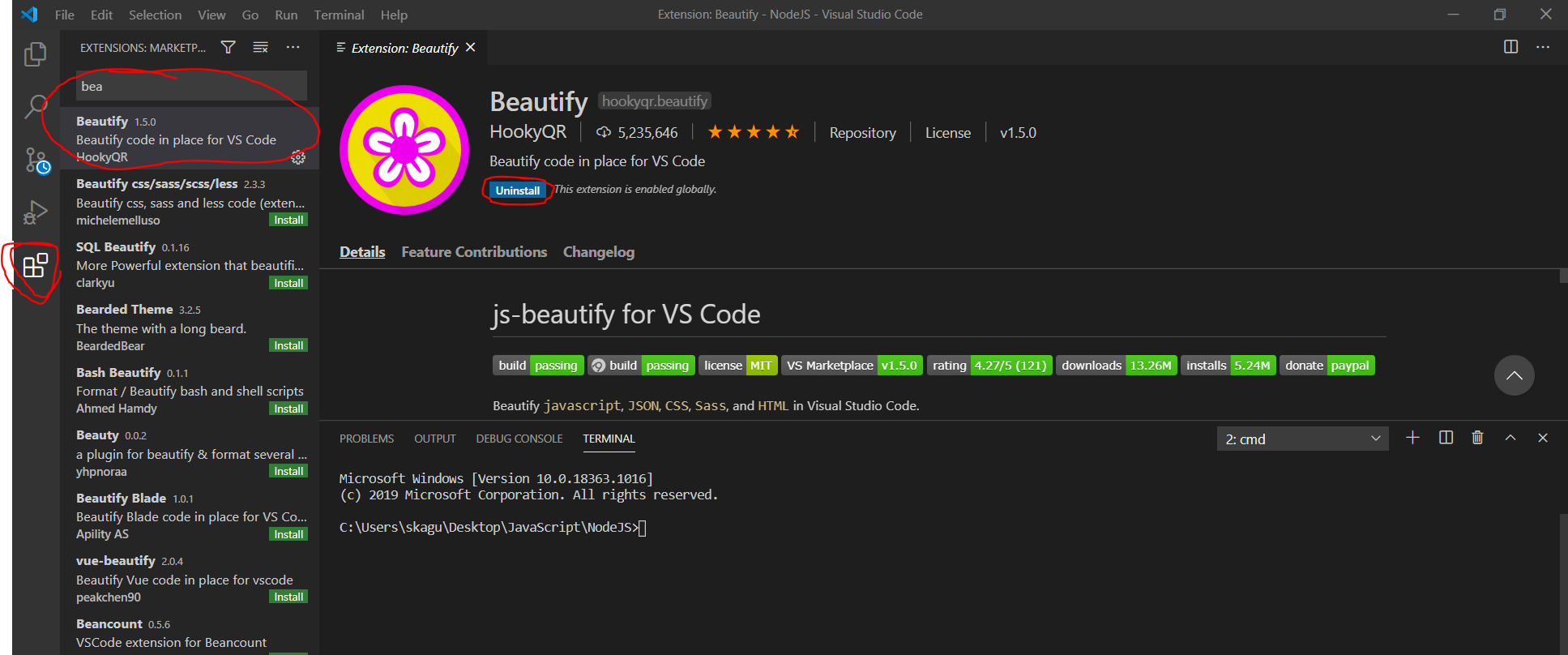Close the Extension: Beautify tab

tap(471, 48)
